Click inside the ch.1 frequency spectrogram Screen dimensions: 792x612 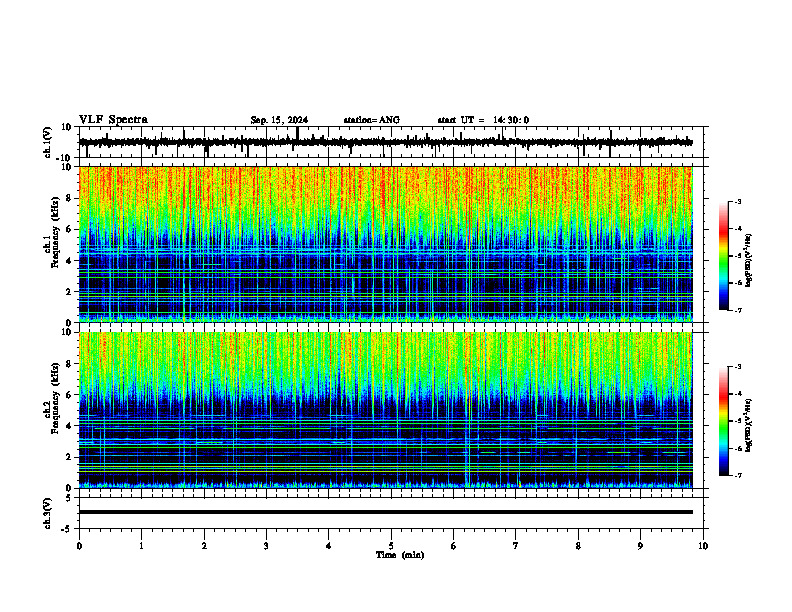(x=385, y=244)
